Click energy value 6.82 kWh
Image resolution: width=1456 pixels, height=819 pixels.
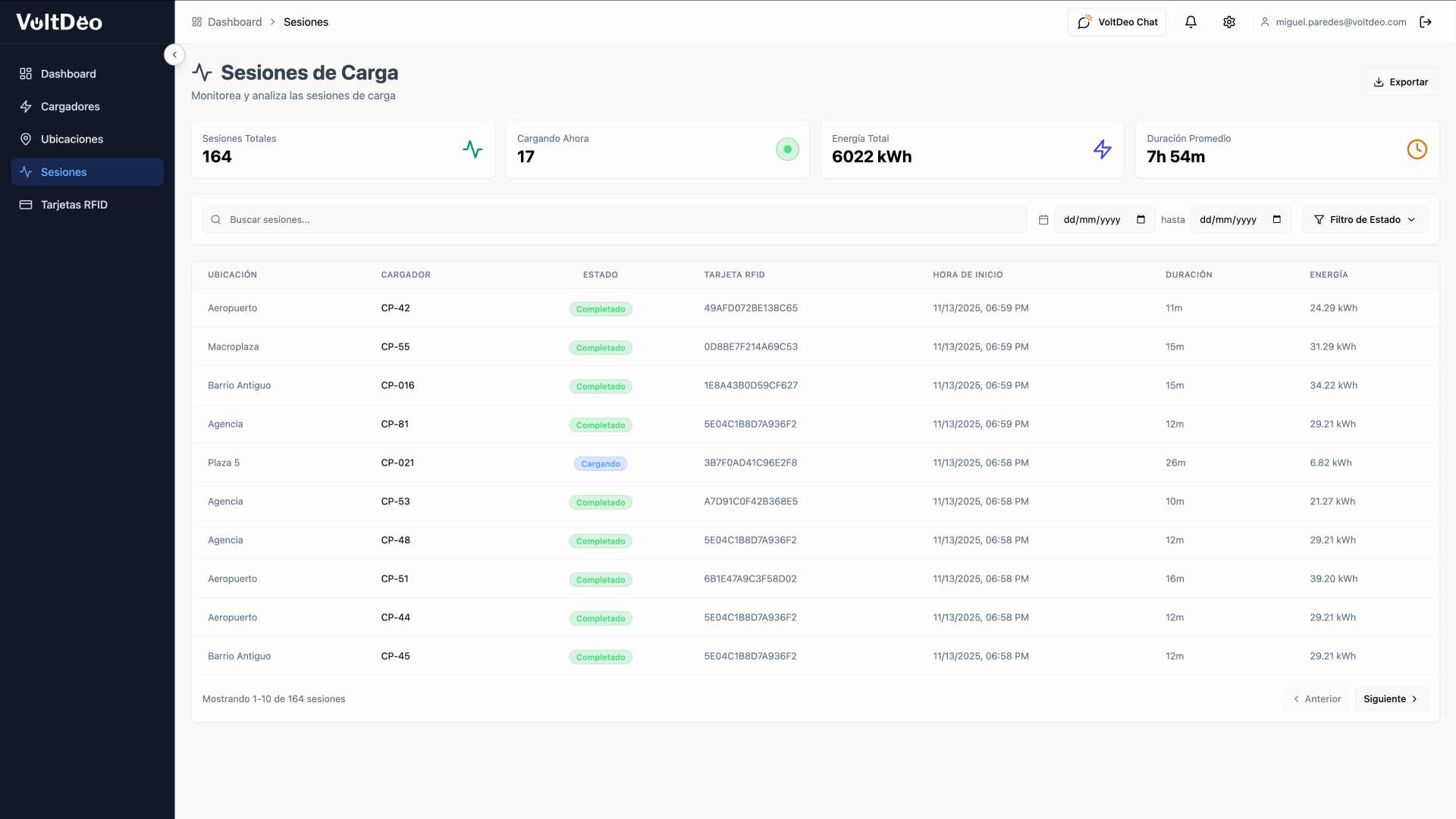tap(1330, 463)
